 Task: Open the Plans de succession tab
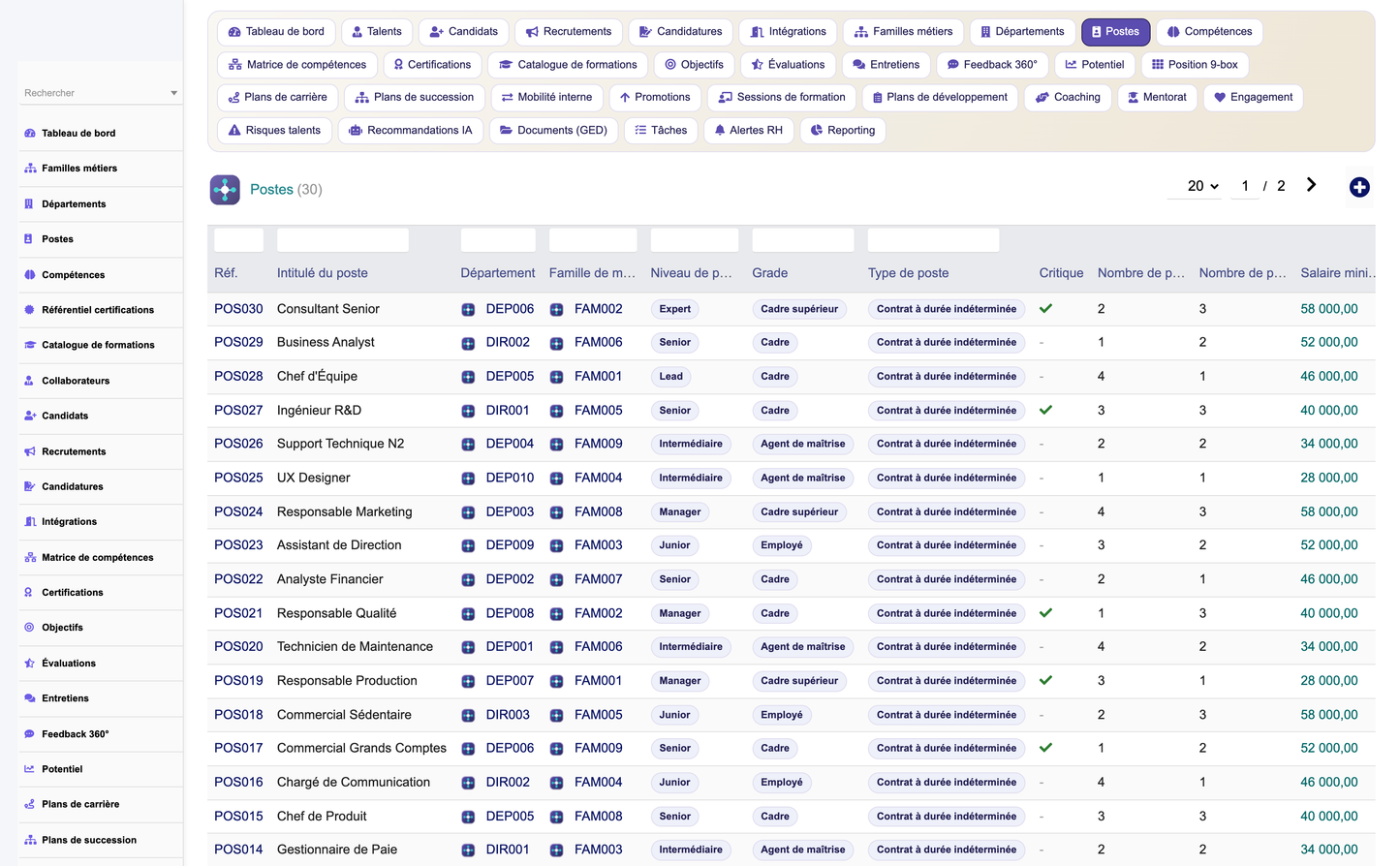414,97
